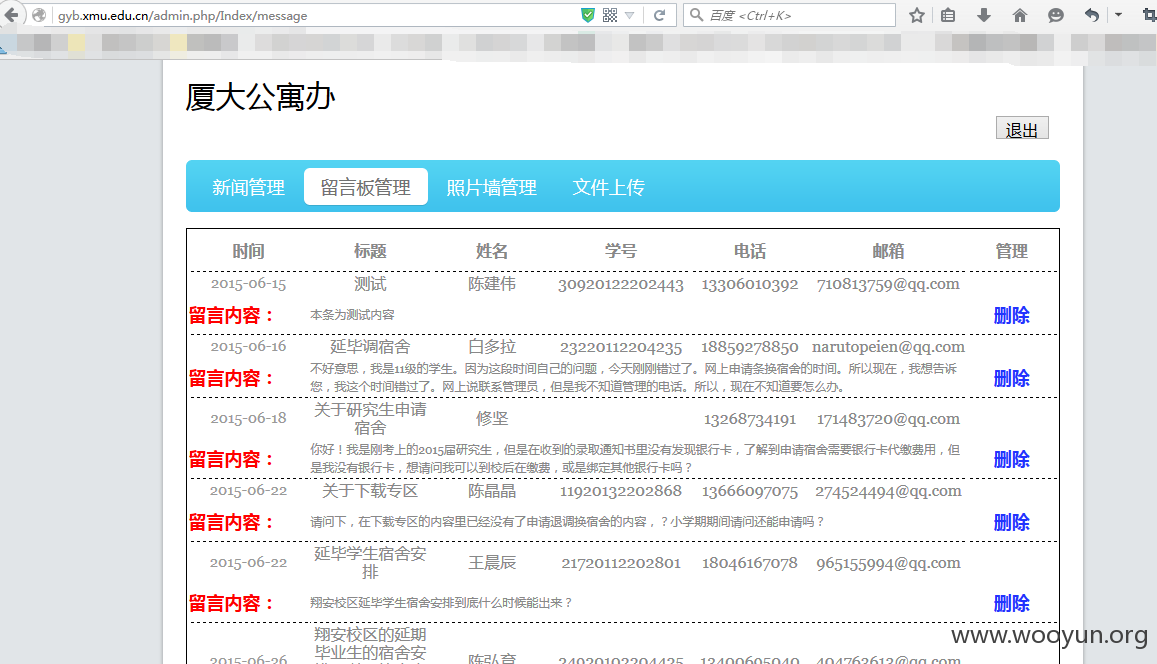The width and height of the screenshot is (1157, 664).
Task: Click the 时间 column header
Action: pyautogui.click(x=248, y=251)
